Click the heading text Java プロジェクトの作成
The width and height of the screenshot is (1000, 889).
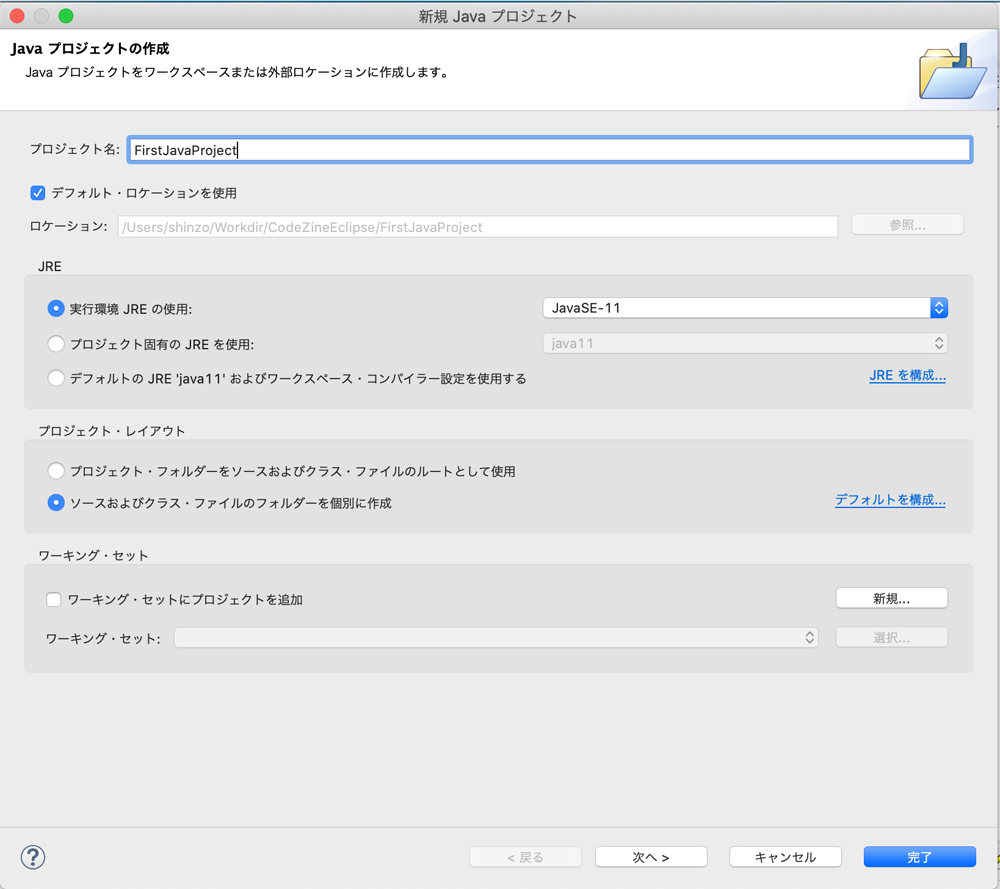(x=90, y=48)
